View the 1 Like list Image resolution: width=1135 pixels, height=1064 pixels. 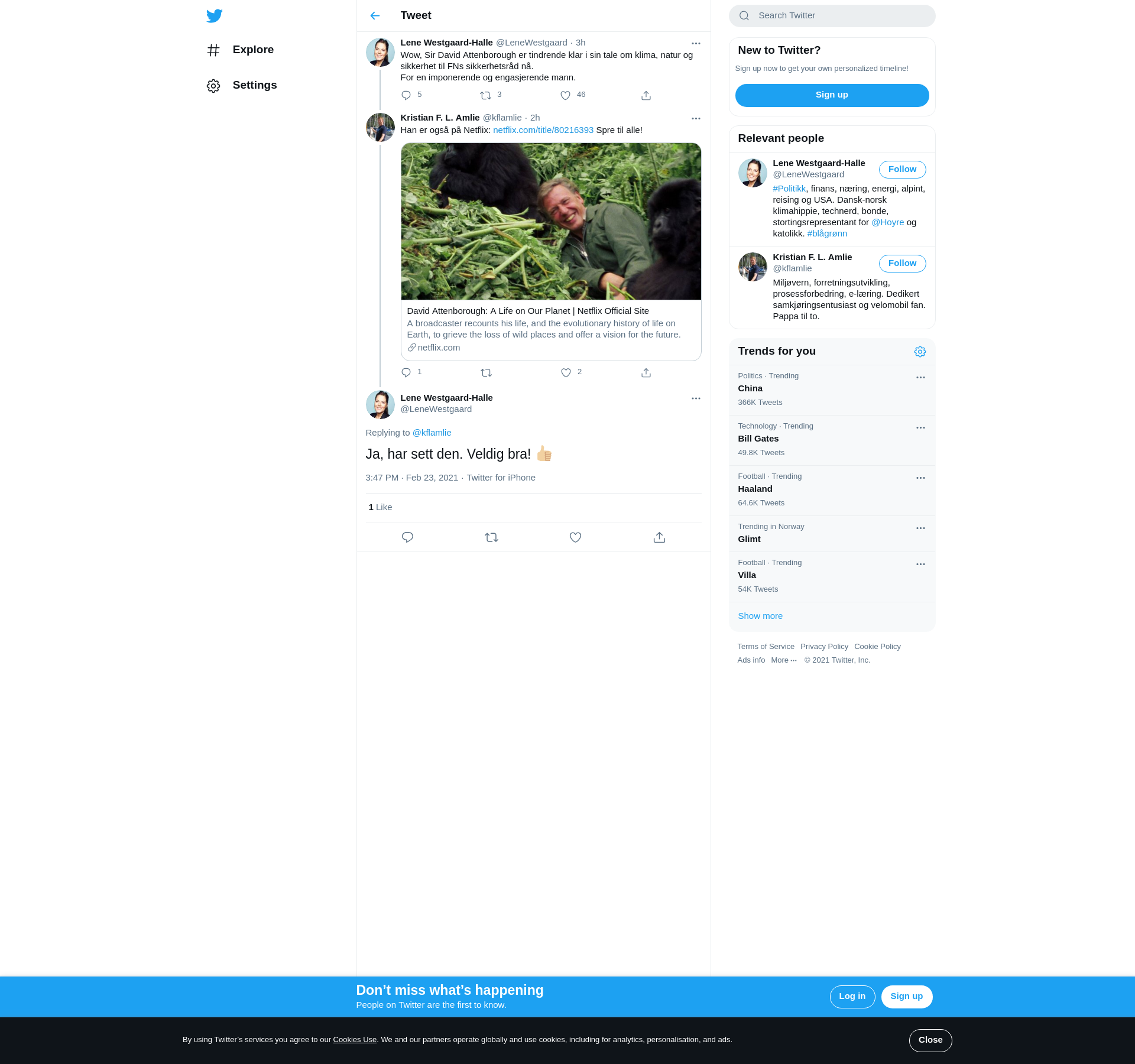(x=380, y=507)
